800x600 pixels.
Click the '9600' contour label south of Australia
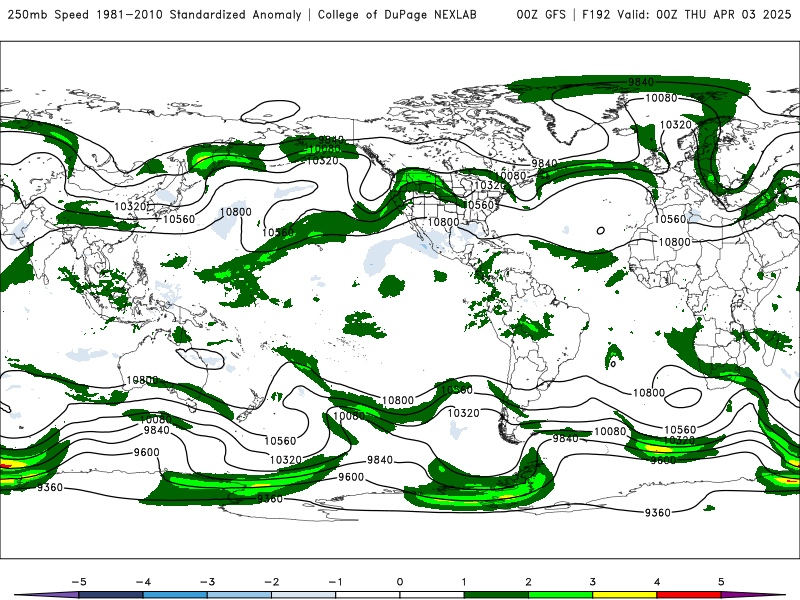pos(146,453)
